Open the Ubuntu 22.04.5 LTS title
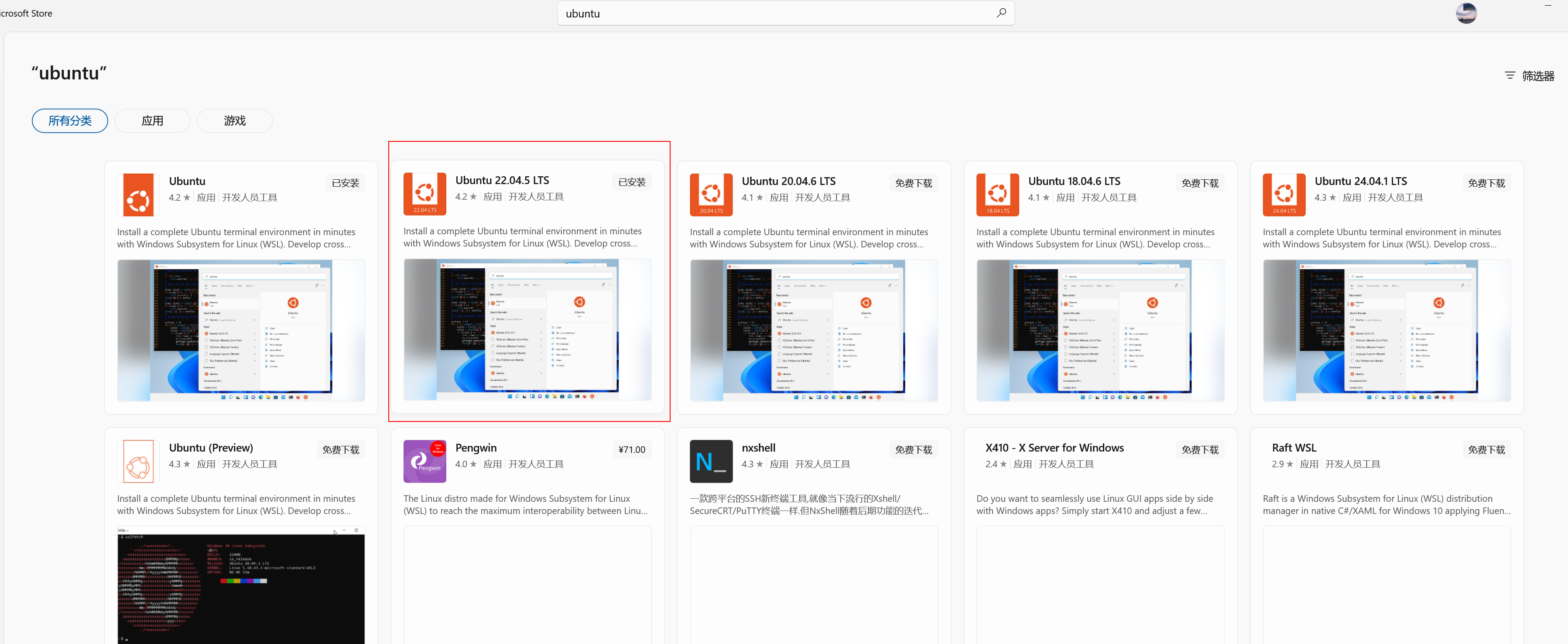The height and width of the screenshot is (644, 1568). tap(502, 180)
